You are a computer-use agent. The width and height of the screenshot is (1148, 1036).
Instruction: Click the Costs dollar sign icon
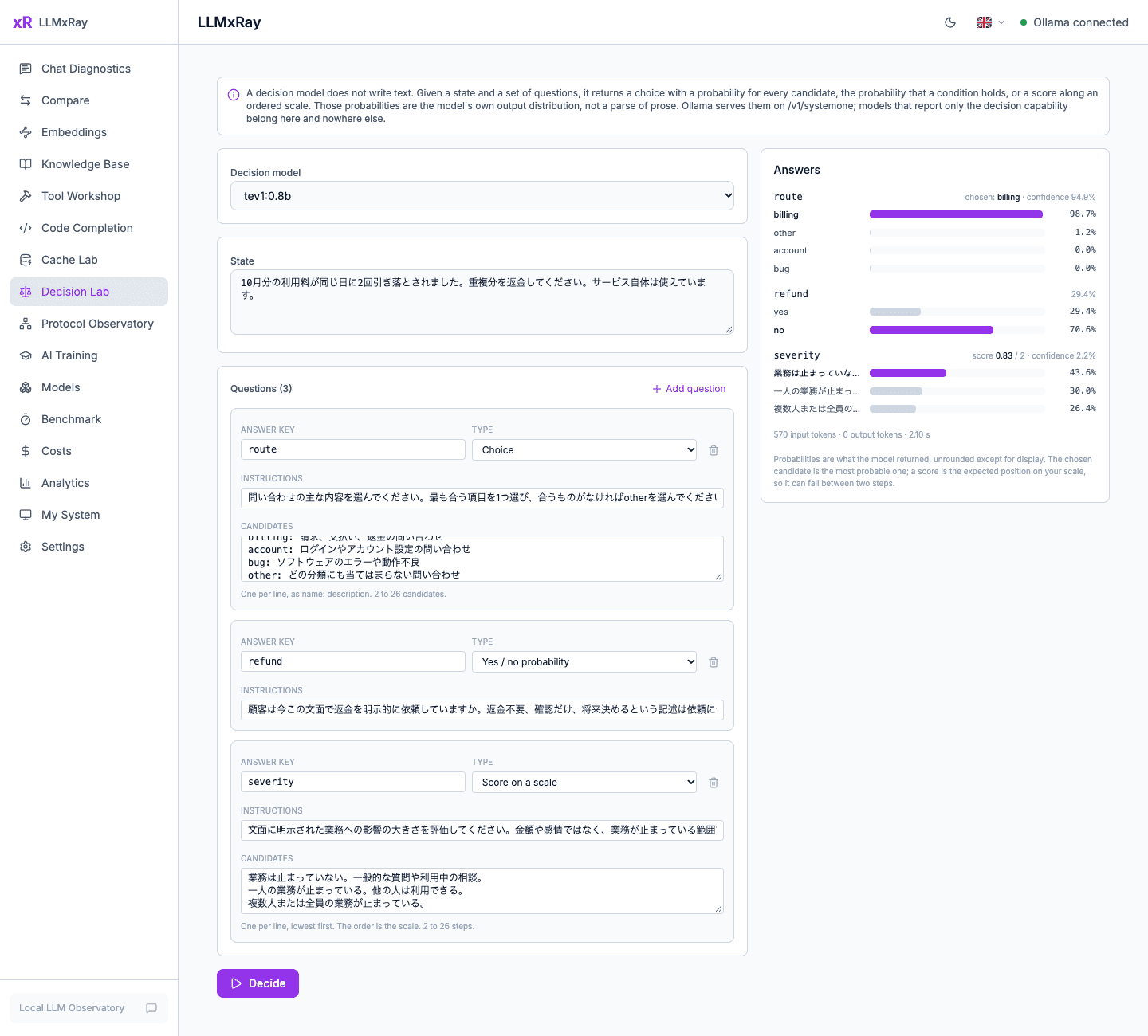tap(26, 451)
